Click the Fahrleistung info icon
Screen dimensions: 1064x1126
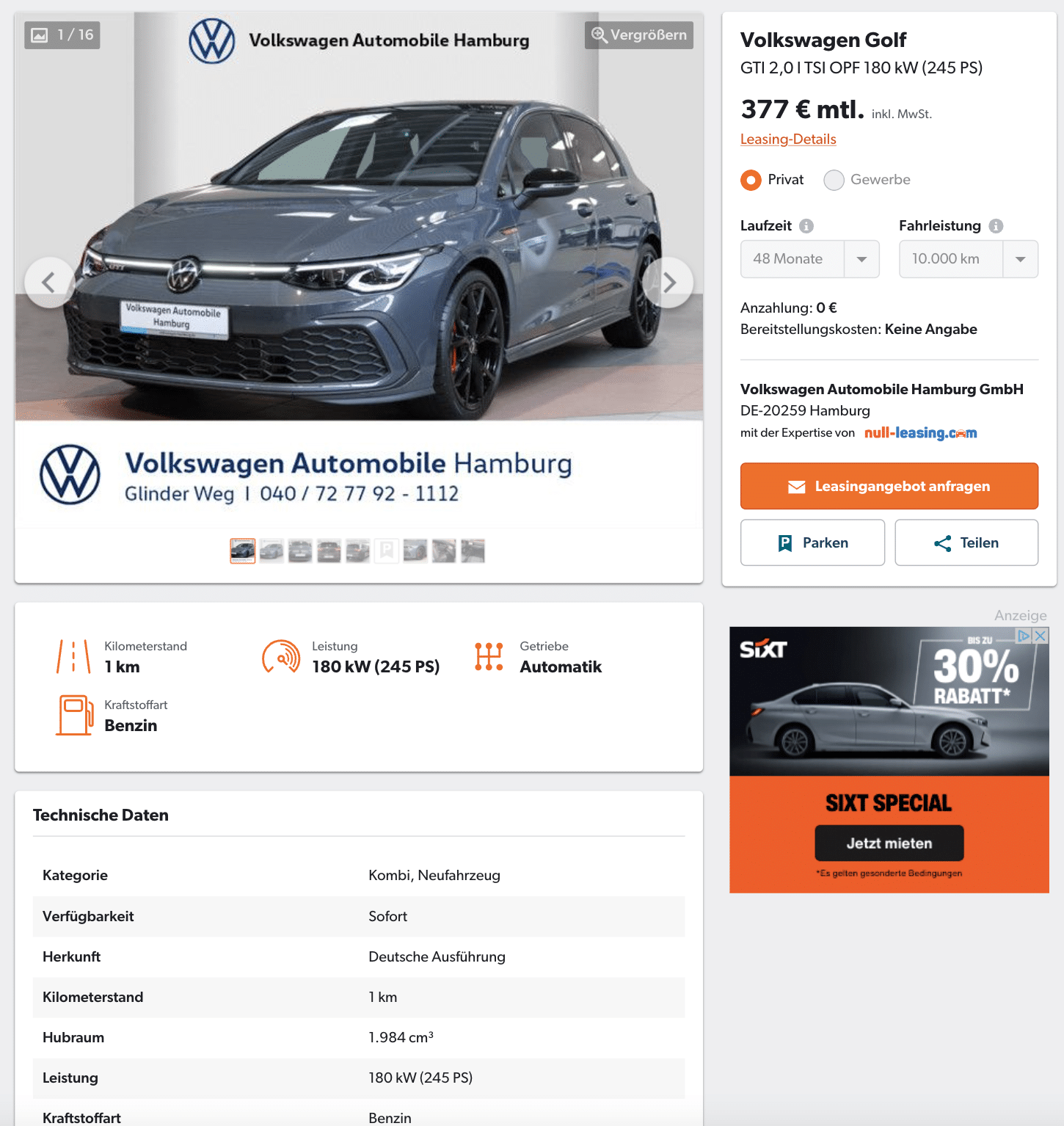click(x=996, y=226)
